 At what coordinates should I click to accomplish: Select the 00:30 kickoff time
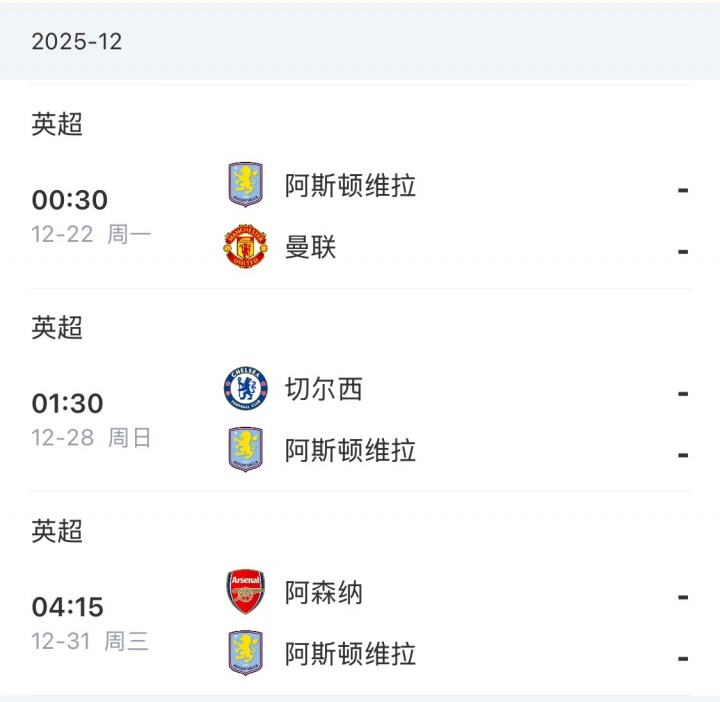click(x=69, y=200)
